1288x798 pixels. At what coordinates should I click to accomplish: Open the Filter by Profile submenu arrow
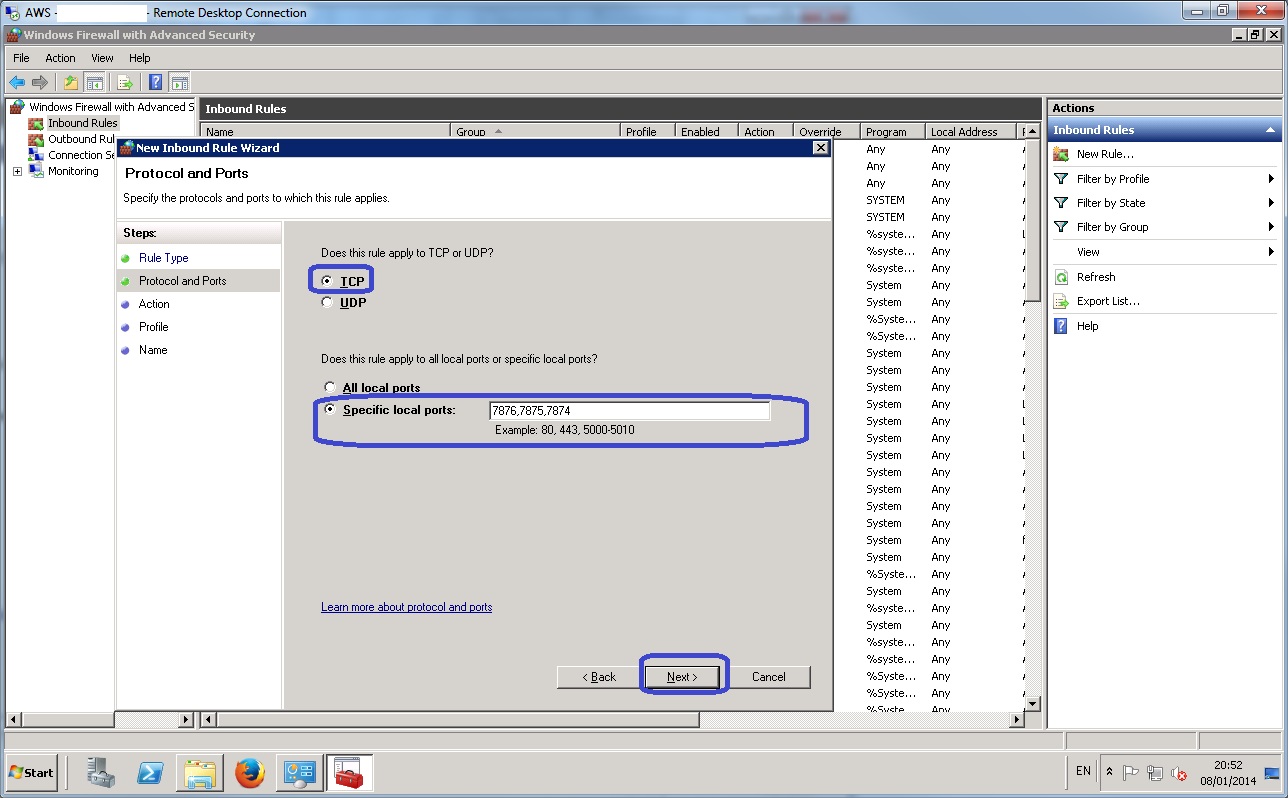pyautogui.click(x=1271, y=179)
